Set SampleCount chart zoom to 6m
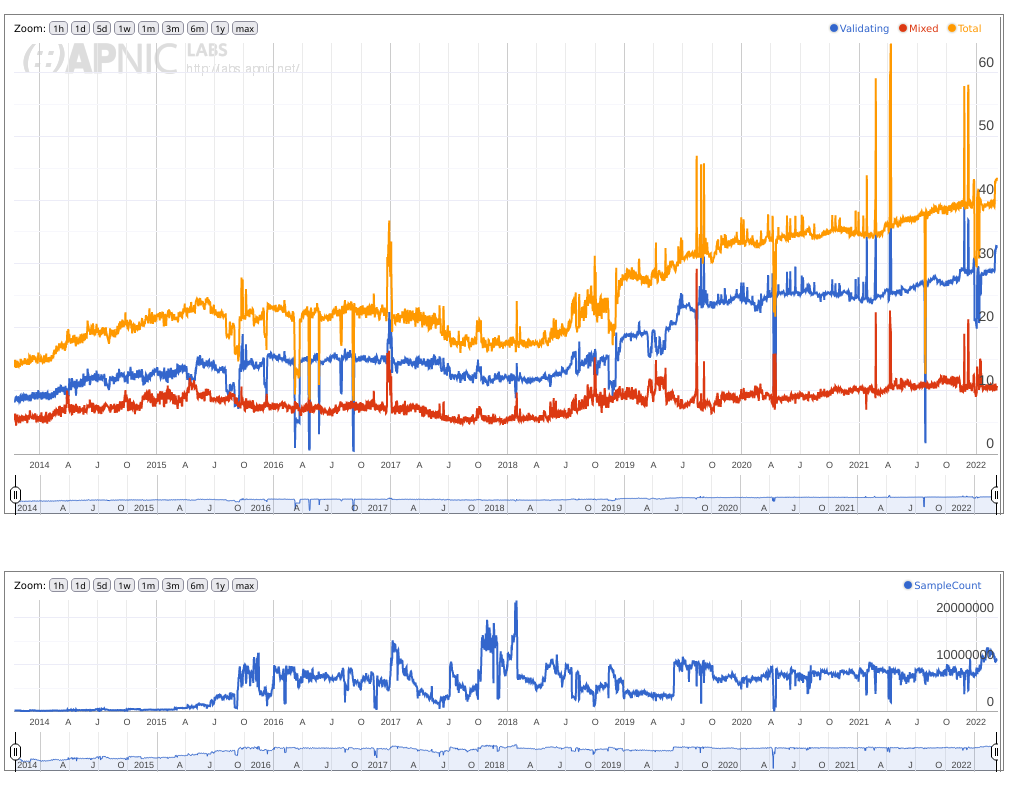The width and height of the screenshot is (1014, 785). [197, 586]
